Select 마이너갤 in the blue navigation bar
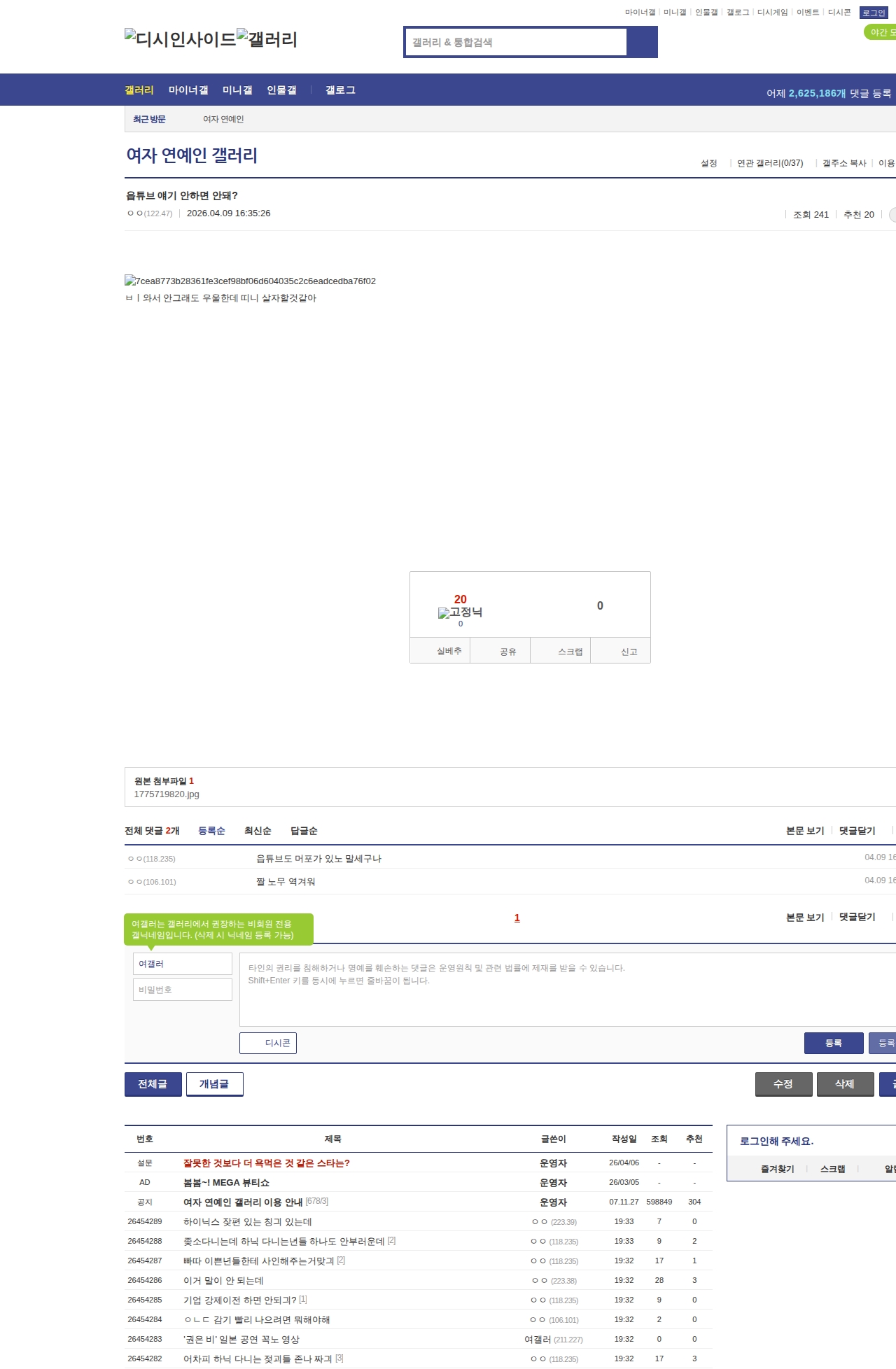The height and width of the screenshot is (1369, 896). point(188,90)
